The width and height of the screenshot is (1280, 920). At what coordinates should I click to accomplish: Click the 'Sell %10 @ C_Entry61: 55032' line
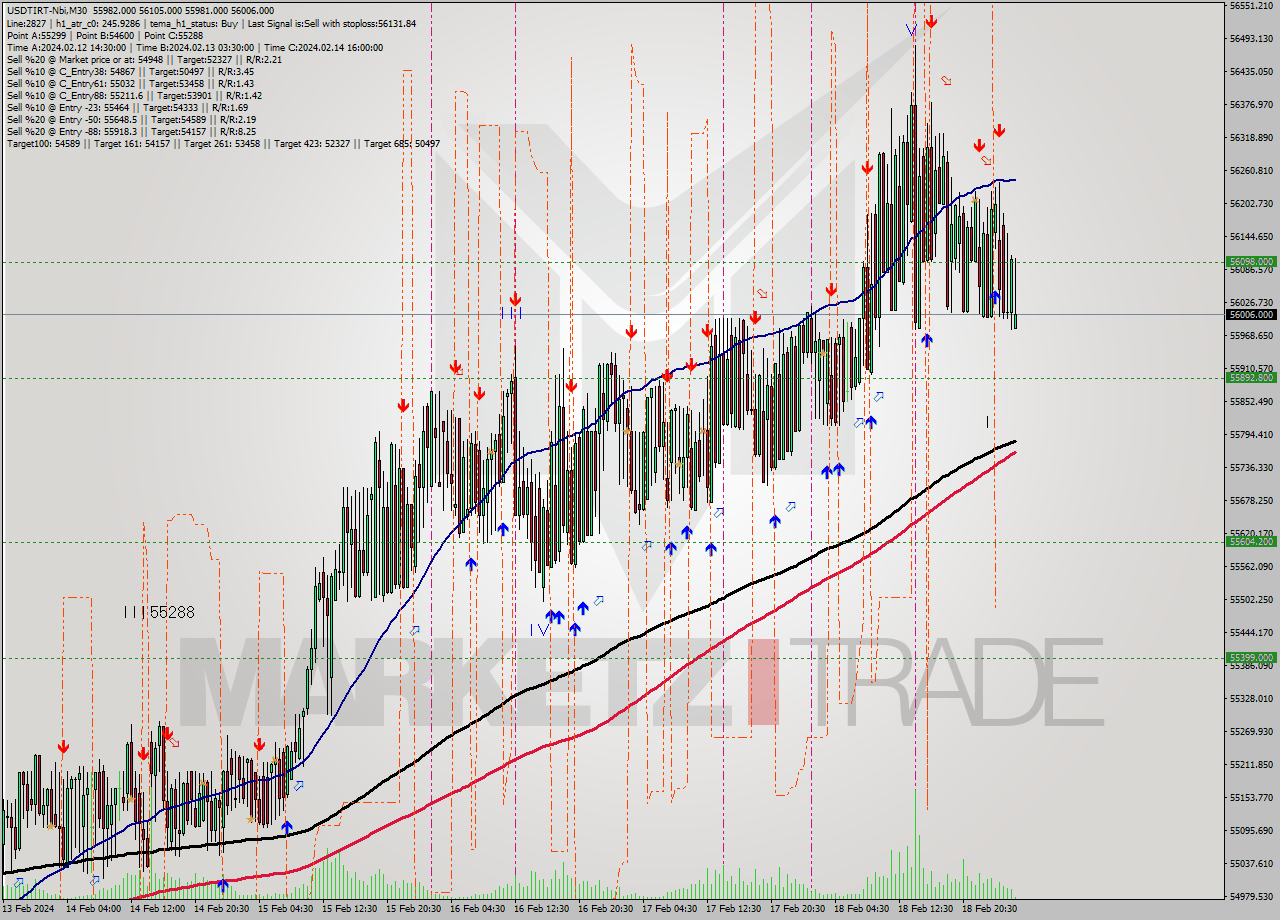coord(130,83)
